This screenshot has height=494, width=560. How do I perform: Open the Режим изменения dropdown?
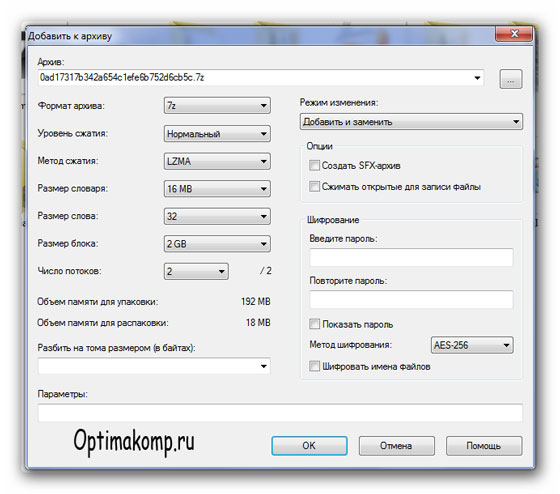point(411,122)
